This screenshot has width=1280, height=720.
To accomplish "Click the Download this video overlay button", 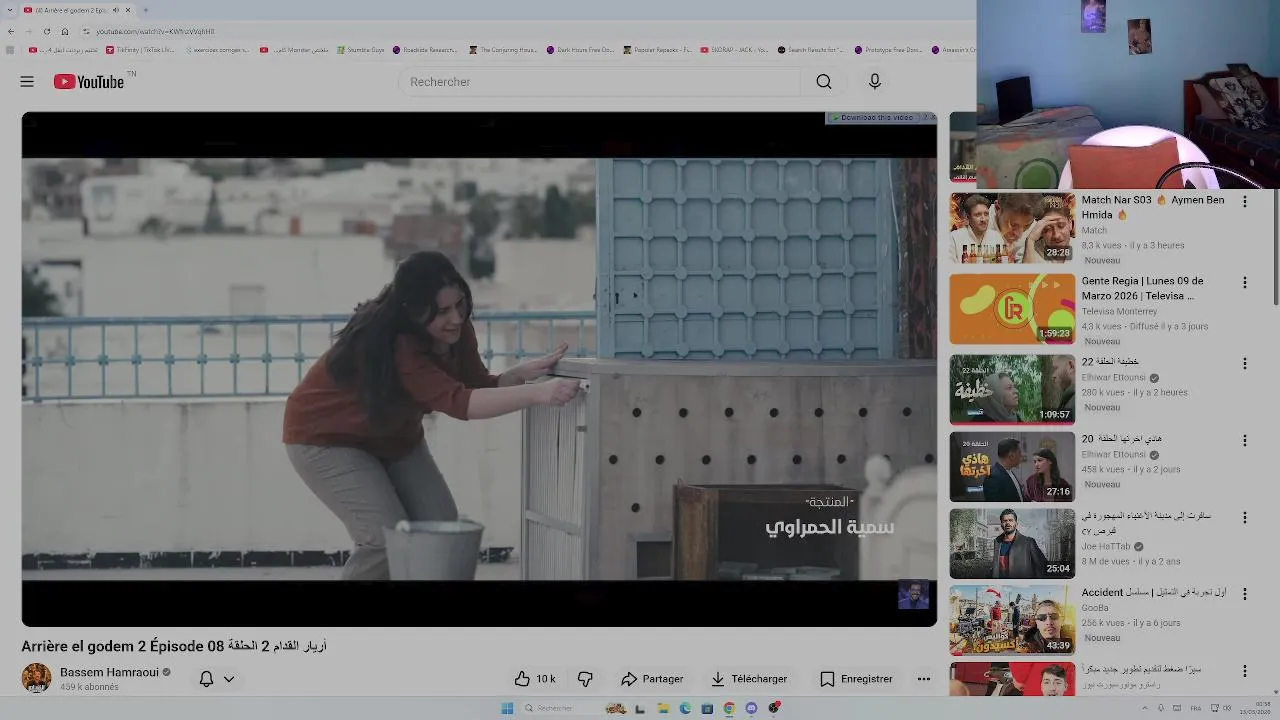I will 872,118.
